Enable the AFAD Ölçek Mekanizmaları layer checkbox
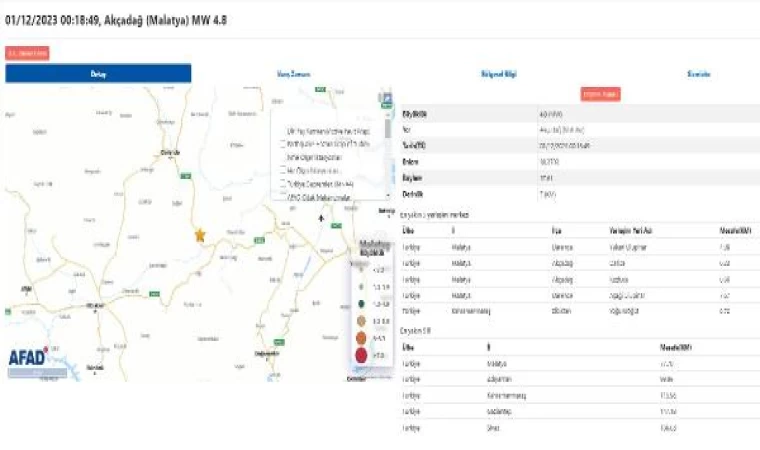This screenshot has height=450, width=760. click(283, 196)
